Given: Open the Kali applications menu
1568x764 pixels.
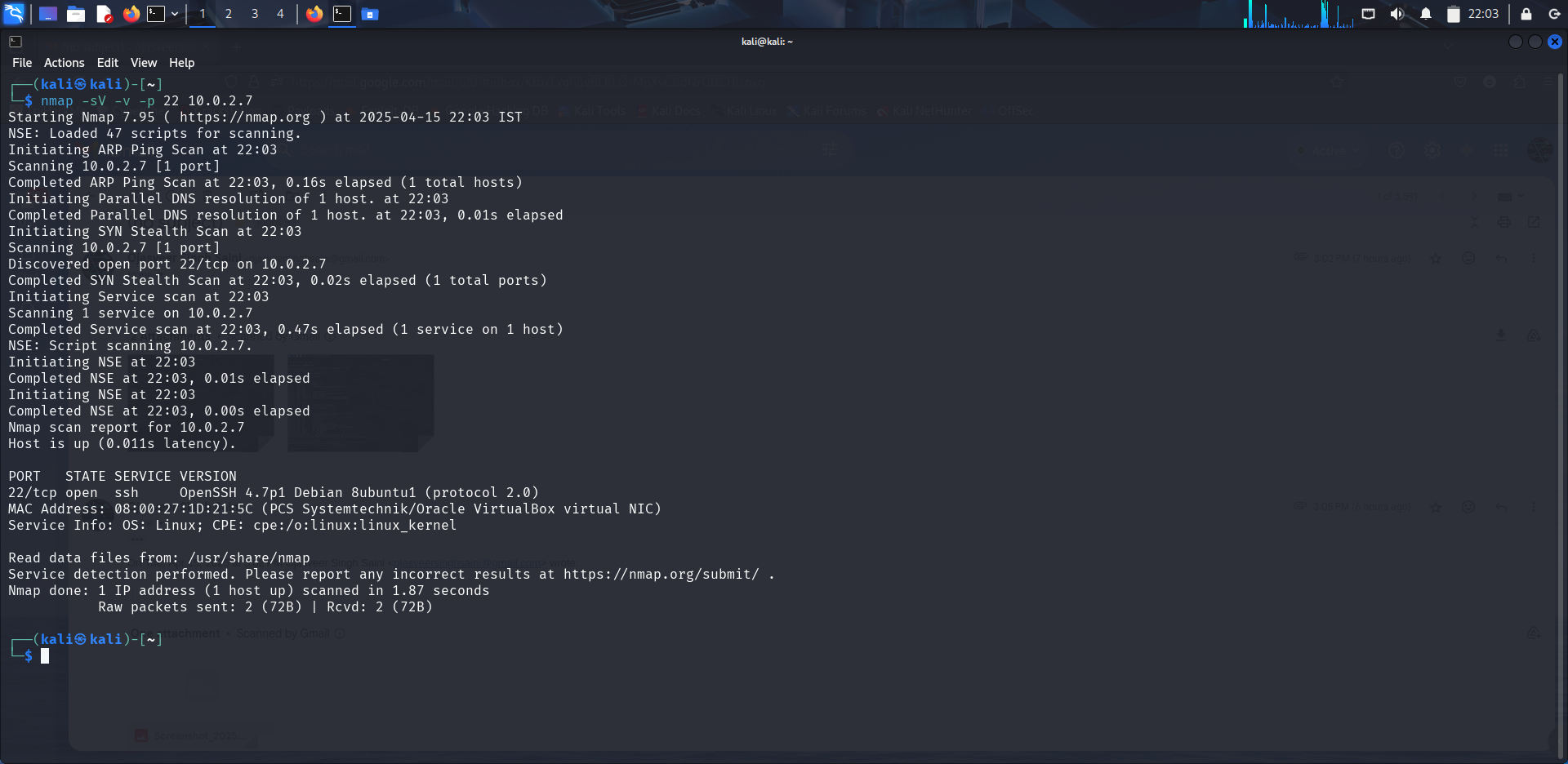Looking at the screenshot, I should (x=14, y=14).
